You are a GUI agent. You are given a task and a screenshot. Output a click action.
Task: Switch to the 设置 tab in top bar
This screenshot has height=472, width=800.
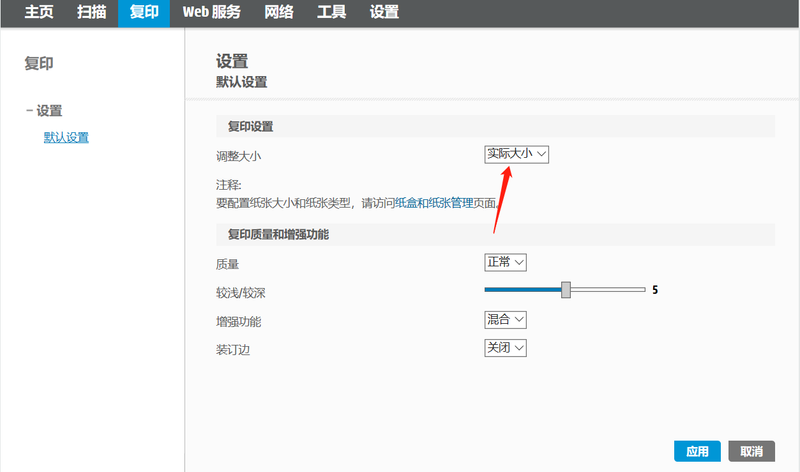(384, 13)
